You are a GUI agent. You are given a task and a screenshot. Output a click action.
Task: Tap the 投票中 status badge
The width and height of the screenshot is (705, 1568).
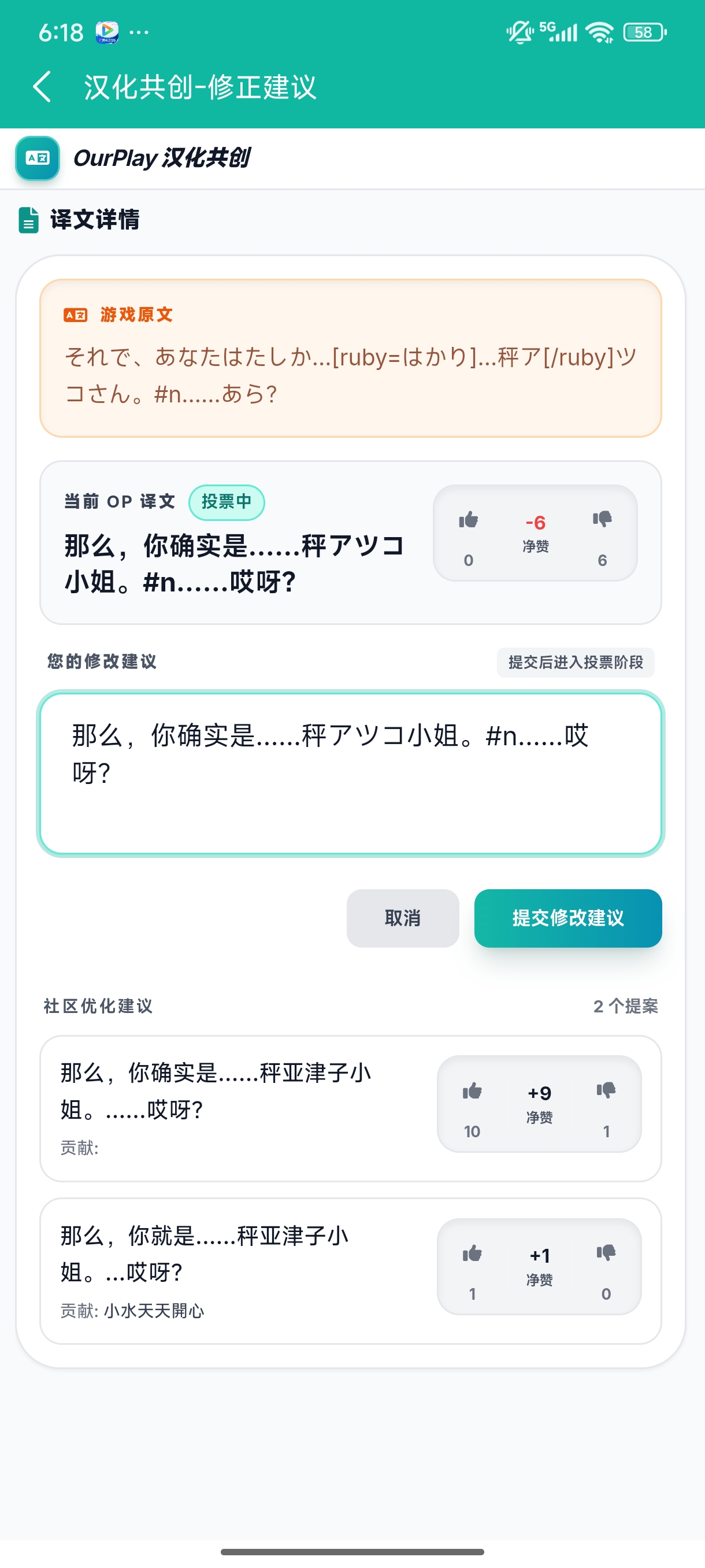227,502
